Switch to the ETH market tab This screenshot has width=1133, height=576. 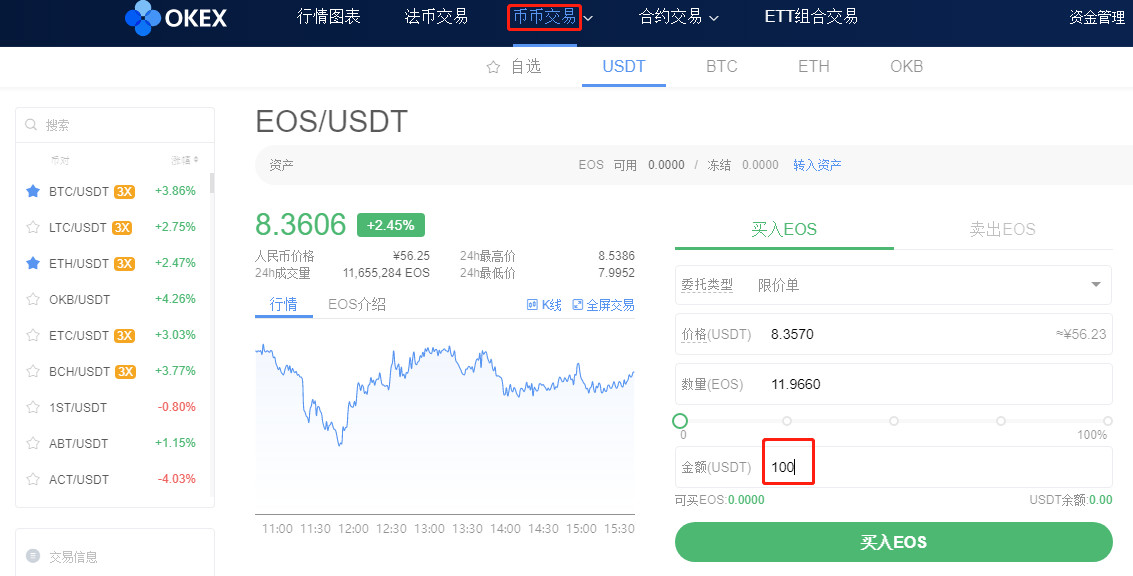click(814, 66)
